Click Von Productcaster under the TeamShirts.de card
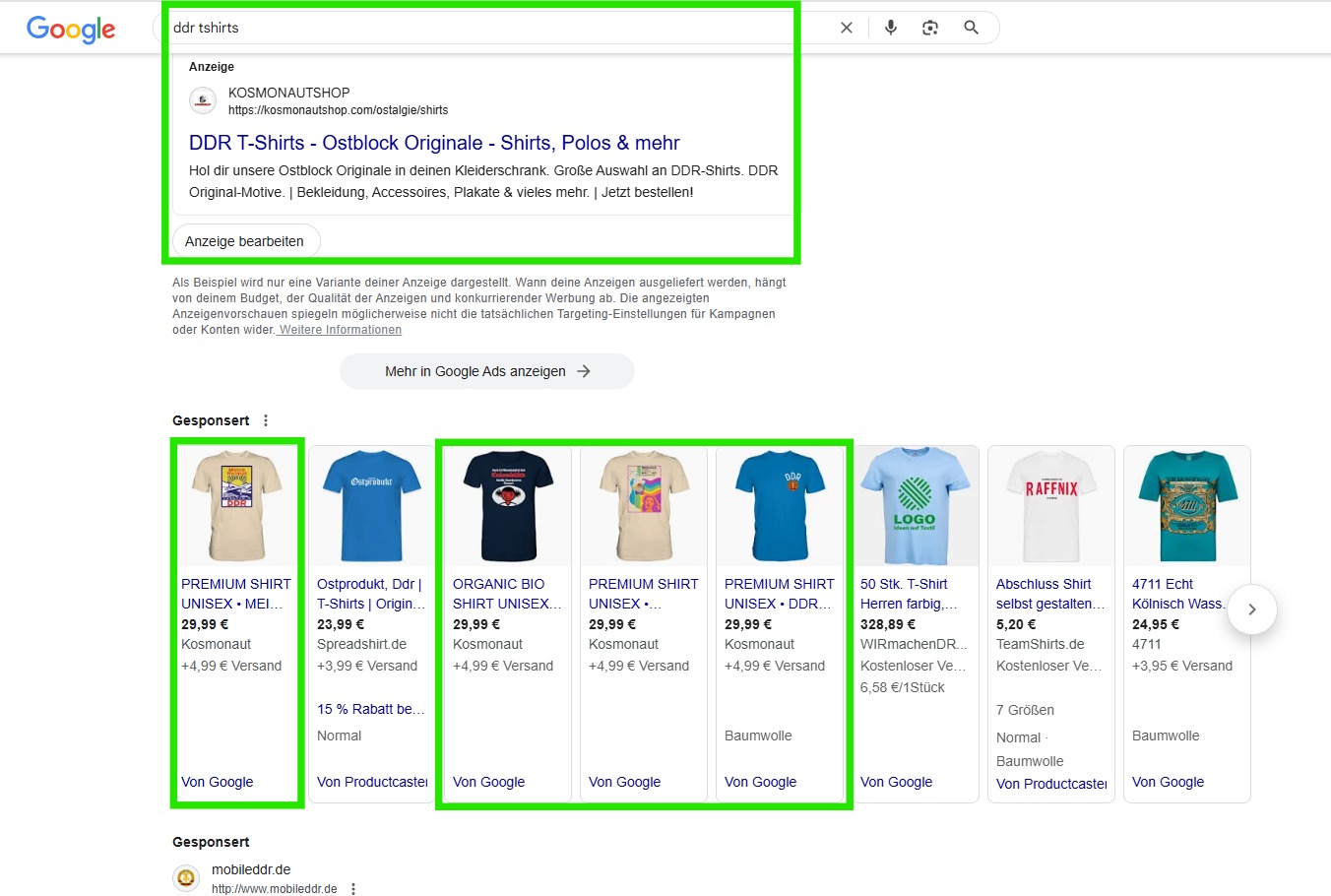The width and height of the screenshot is (1331, 896). coord(1051,784)
